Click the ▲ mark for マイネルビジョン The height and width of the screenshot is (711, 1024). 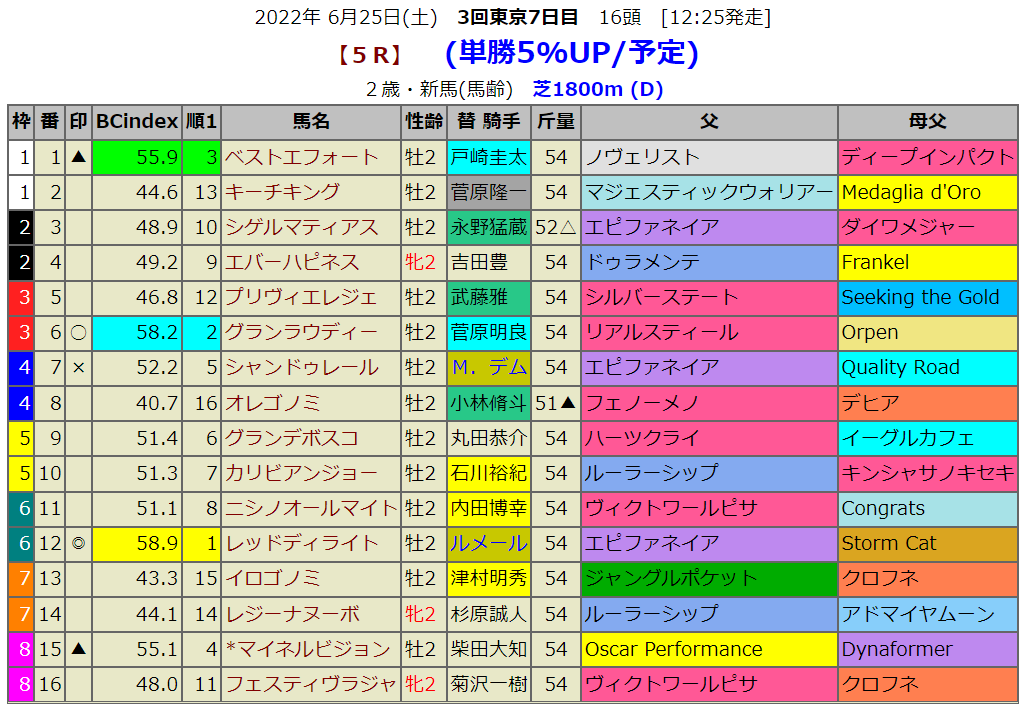click(x=78, y=649)
